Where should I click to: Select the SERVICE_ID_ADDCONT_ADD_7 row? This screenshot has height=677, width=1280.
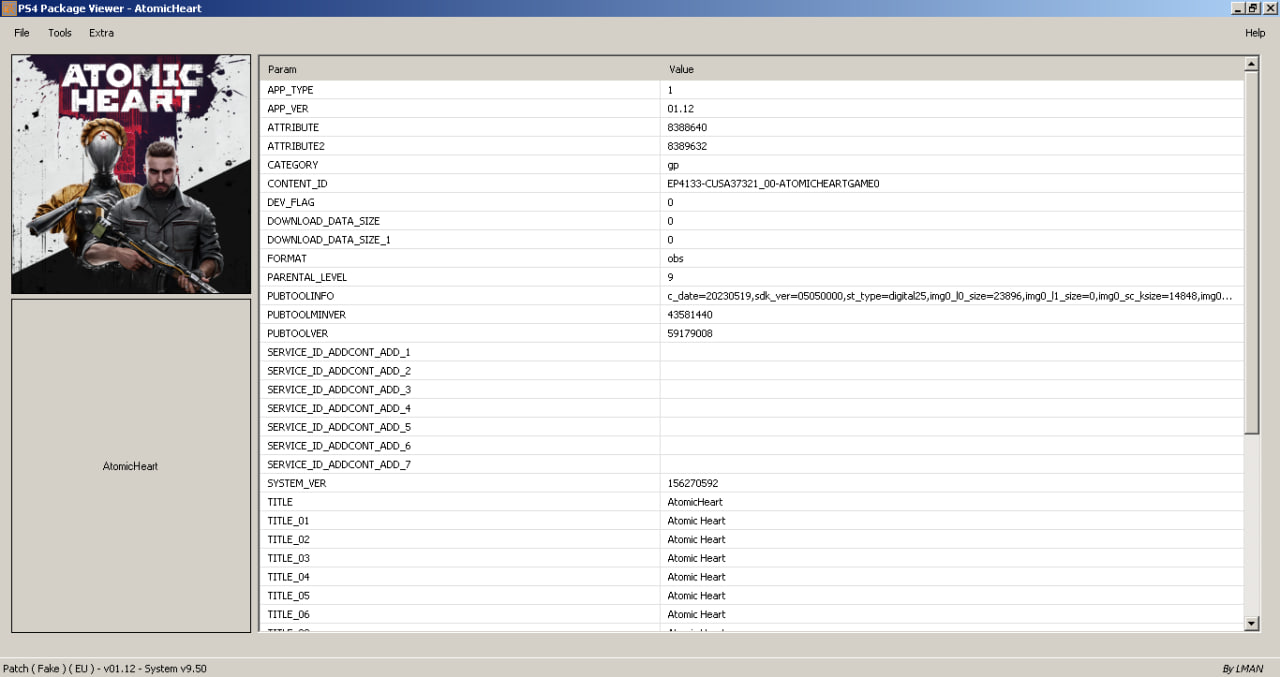(x=752, y=465)
